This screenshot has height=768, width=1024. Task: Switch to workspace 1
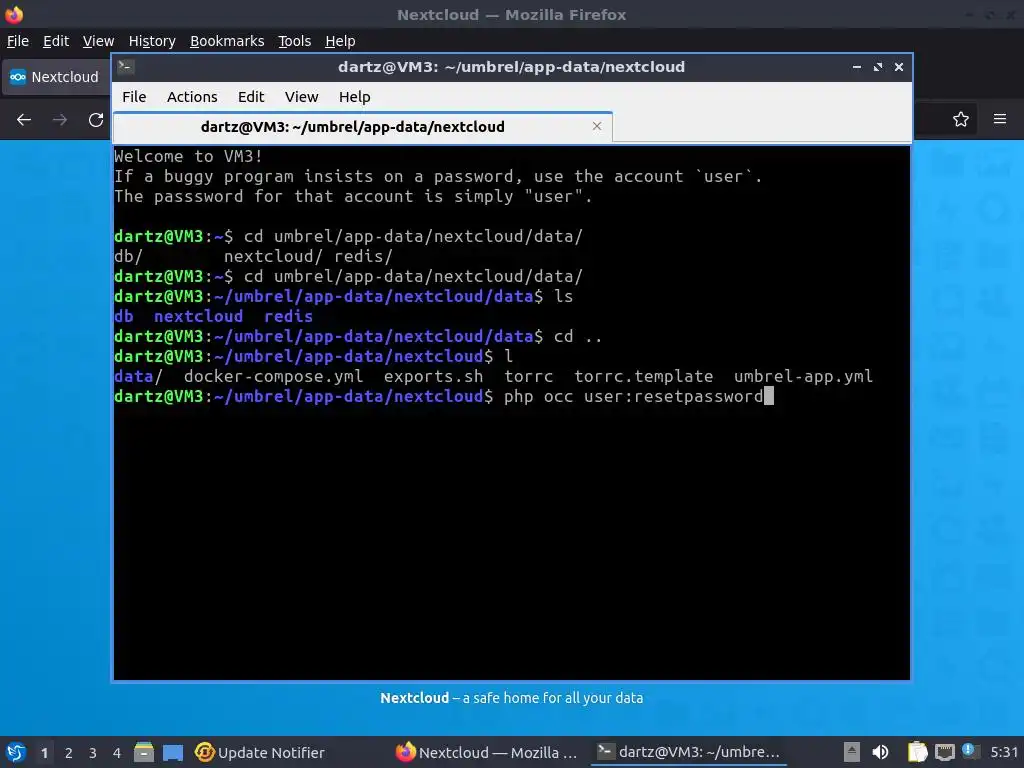44,753
